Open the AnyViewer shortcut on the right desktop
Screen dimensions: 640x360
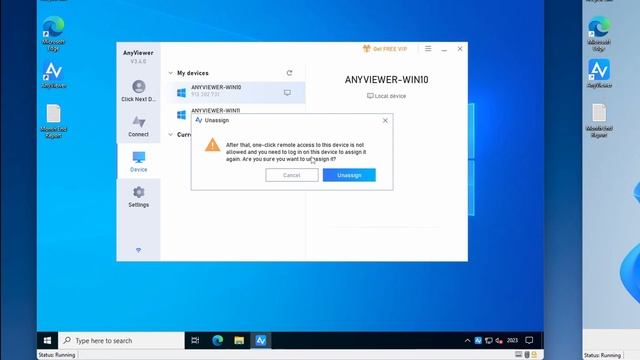point(599,73)
